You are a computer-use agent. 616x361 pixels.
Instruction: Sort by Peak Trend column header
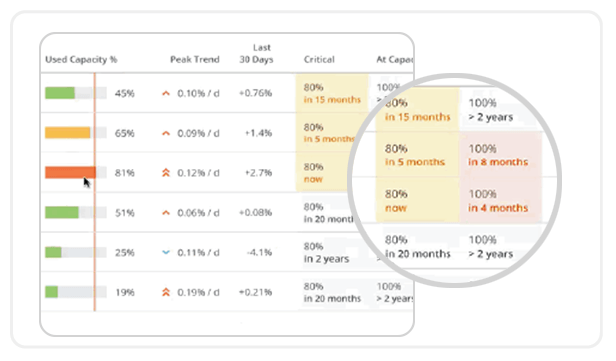pos(195,59)
